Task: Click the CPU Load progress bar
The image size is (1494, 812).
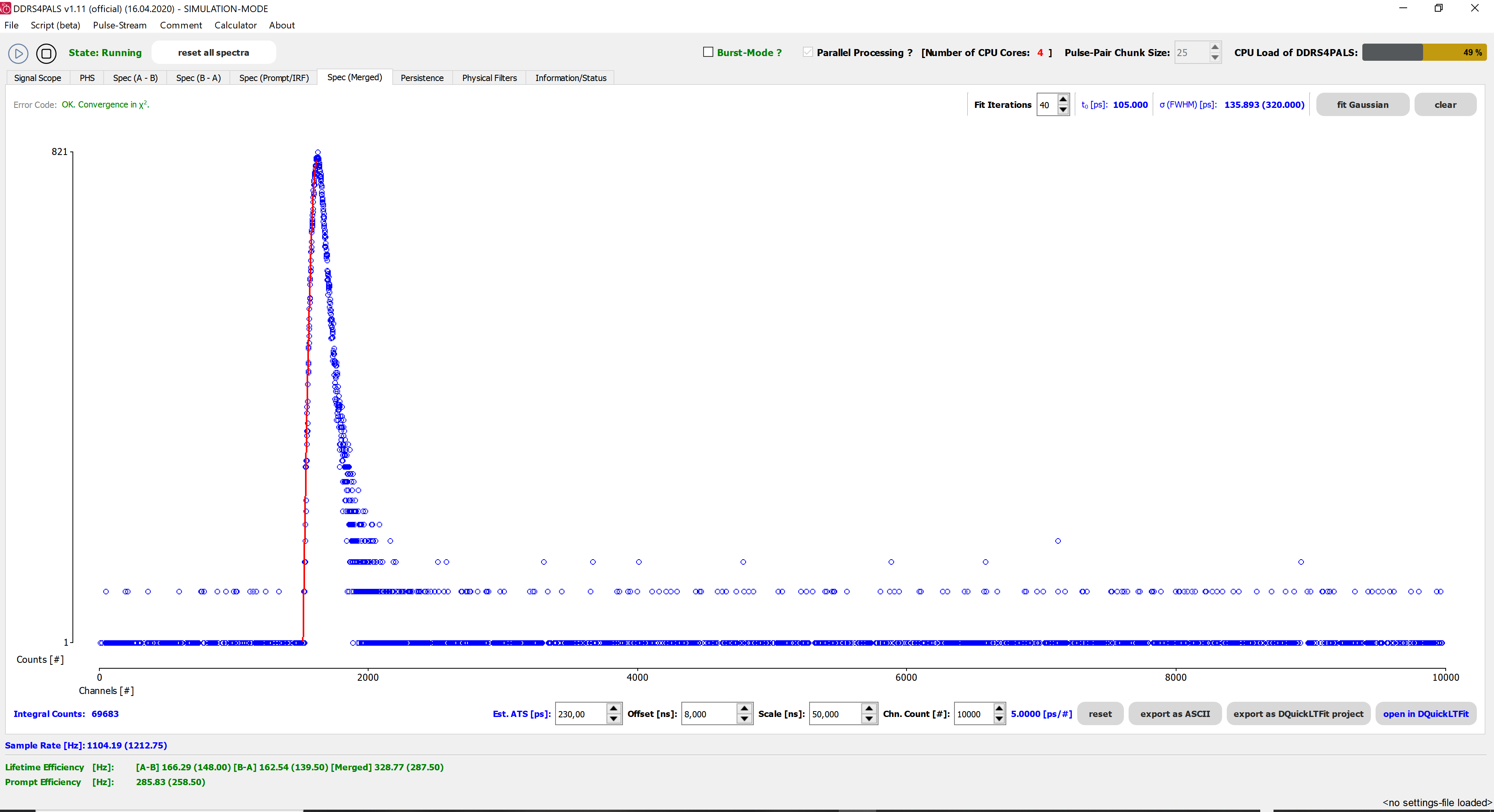Action: click(x=1424, y=52)
